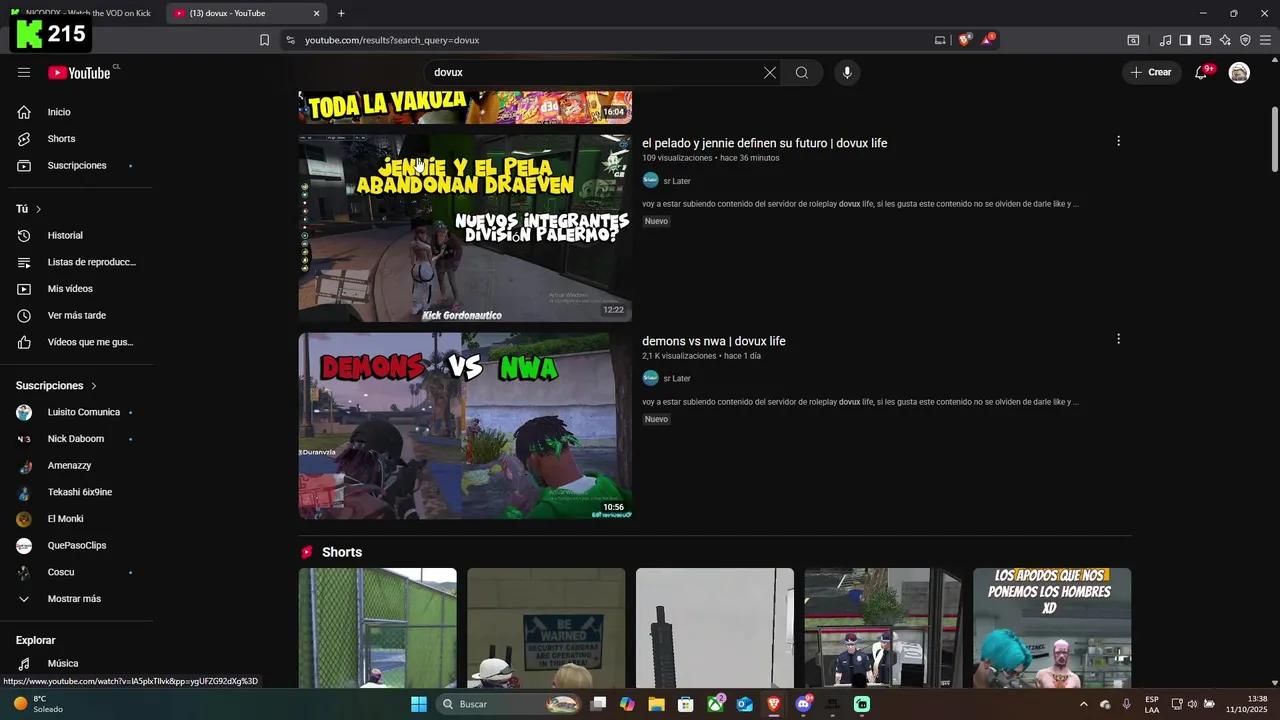
Task: Click the Brave Shields lion icon
Action: (964, 40)
